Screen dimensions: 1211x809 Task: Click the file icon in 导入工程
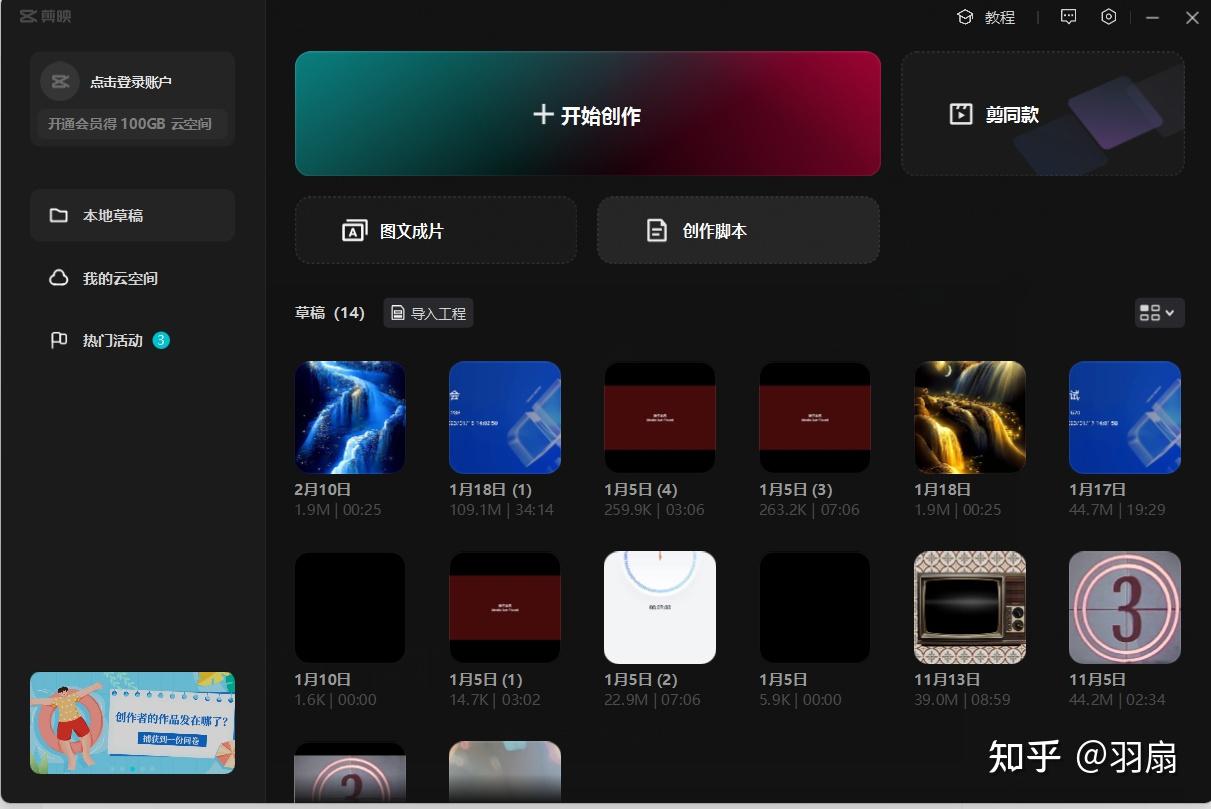tap(398, 313)
